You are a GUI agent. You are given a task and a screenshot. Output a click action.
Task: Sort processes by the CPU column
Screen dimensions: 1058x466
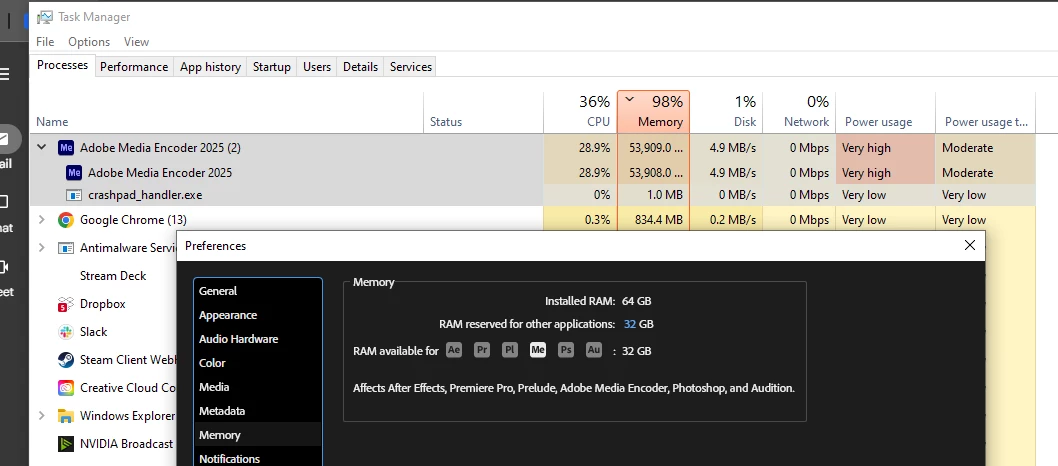(x=598, y=122)
